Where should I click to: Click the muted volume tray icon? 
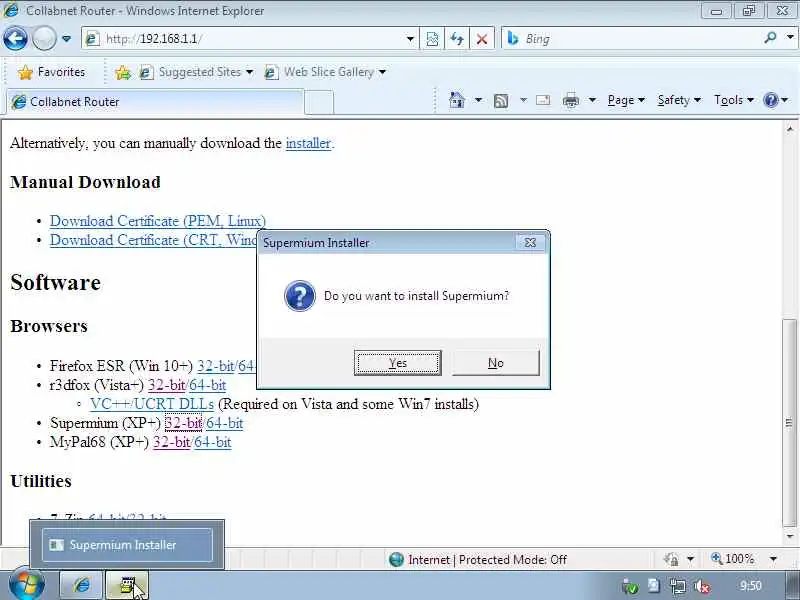(702, 587)
